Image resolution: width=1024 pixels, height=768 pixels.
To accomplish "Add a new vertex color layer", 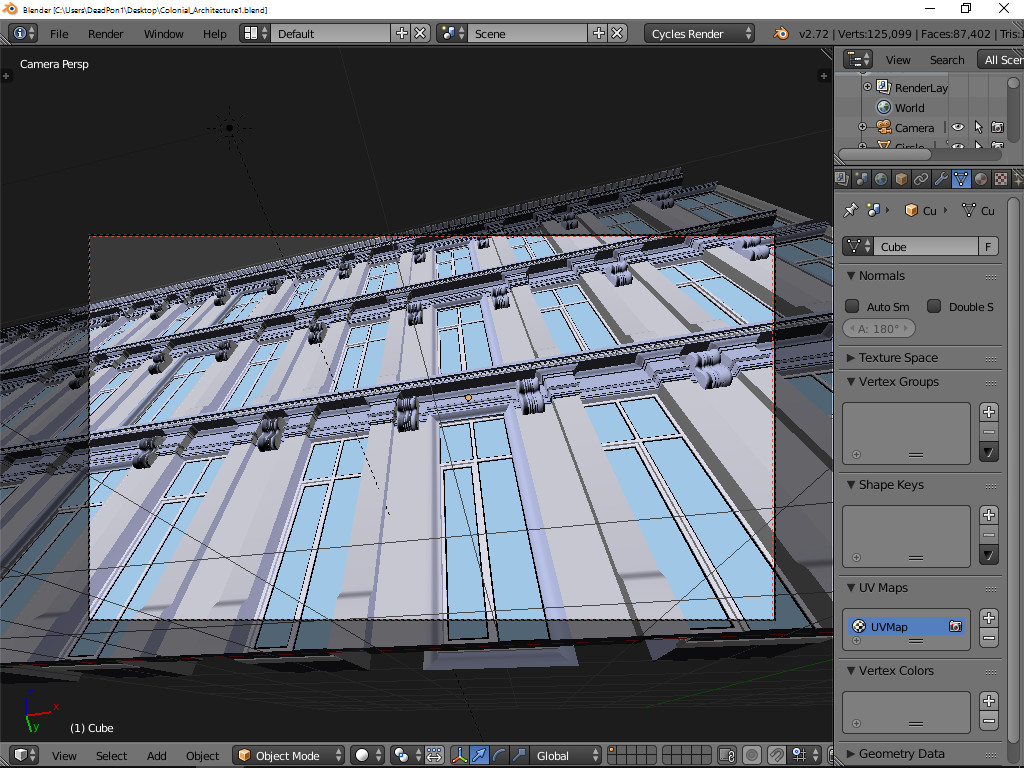I will coord(989,701).
